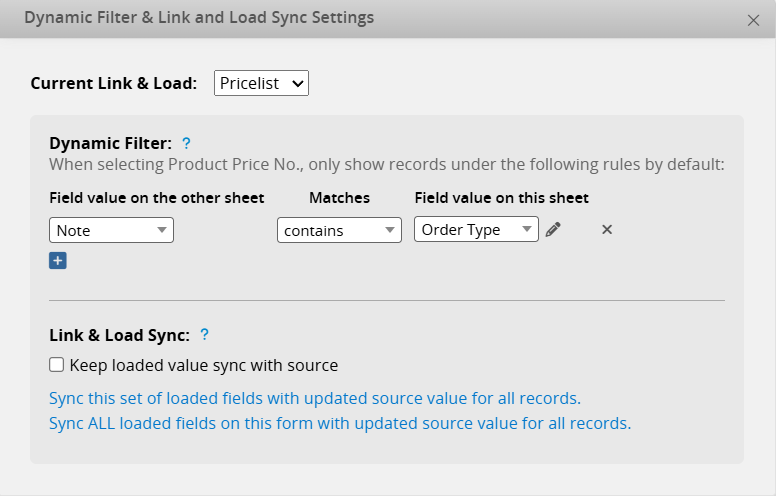The height and width of the screenshot is (496, 776).
Task: Add a new filter rule with plus icon
Action: pos(58,261)
